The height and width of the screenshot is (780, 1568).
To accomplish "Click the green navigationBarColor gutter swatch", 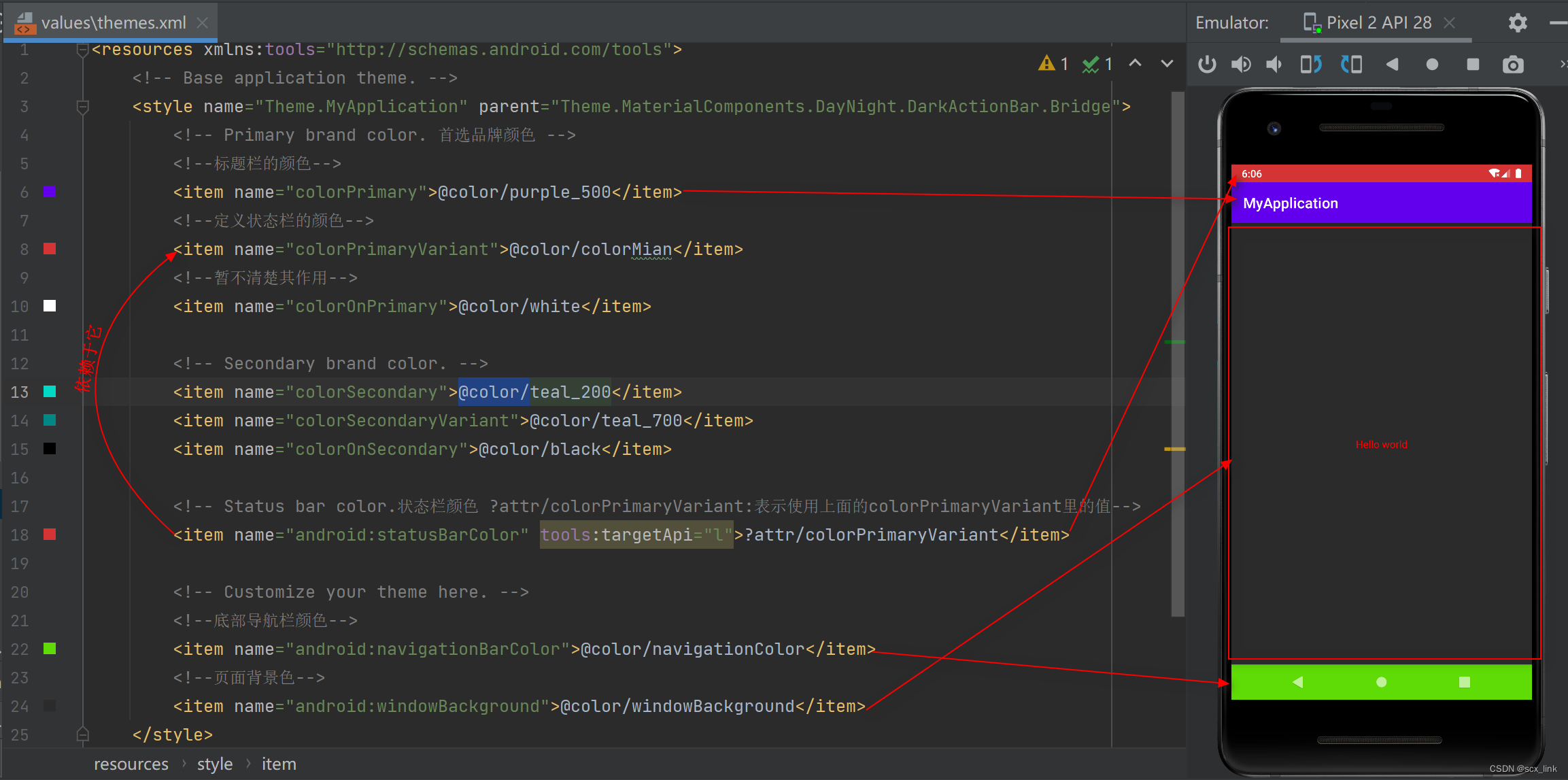I will pos(50,649).
